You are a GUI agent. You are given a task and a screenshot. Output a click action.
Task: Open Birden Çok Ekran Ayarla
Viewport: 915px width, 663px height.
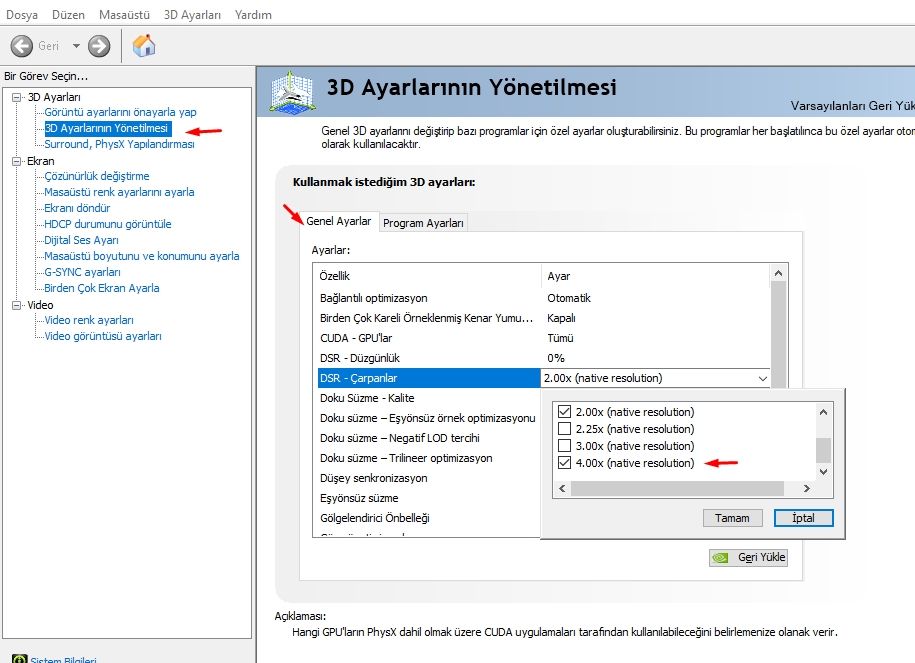click(102, 288)
